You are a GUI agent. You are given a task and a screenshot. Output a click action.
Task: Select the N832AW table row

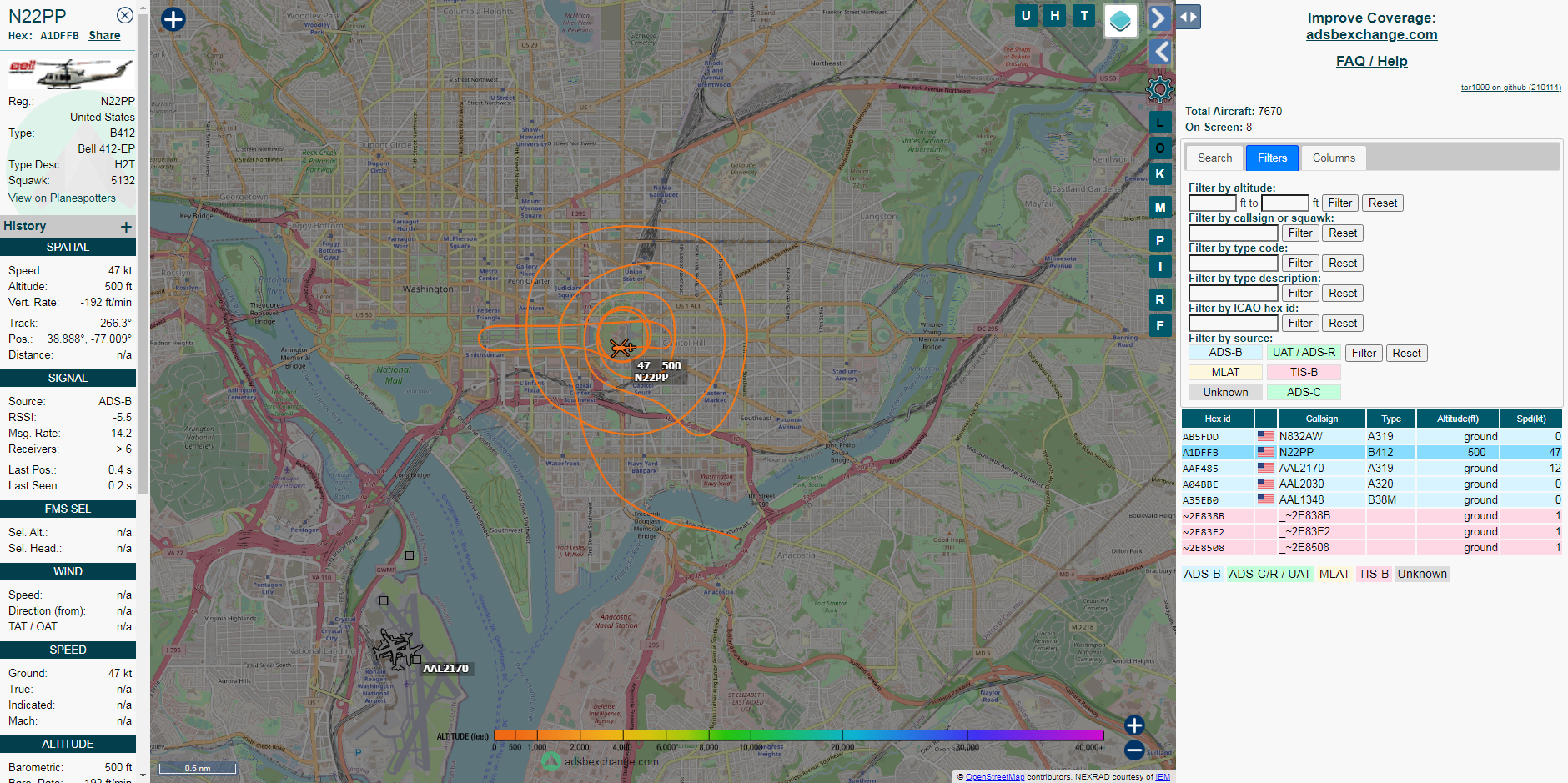pyautogui.click(x=1371, y=437)
